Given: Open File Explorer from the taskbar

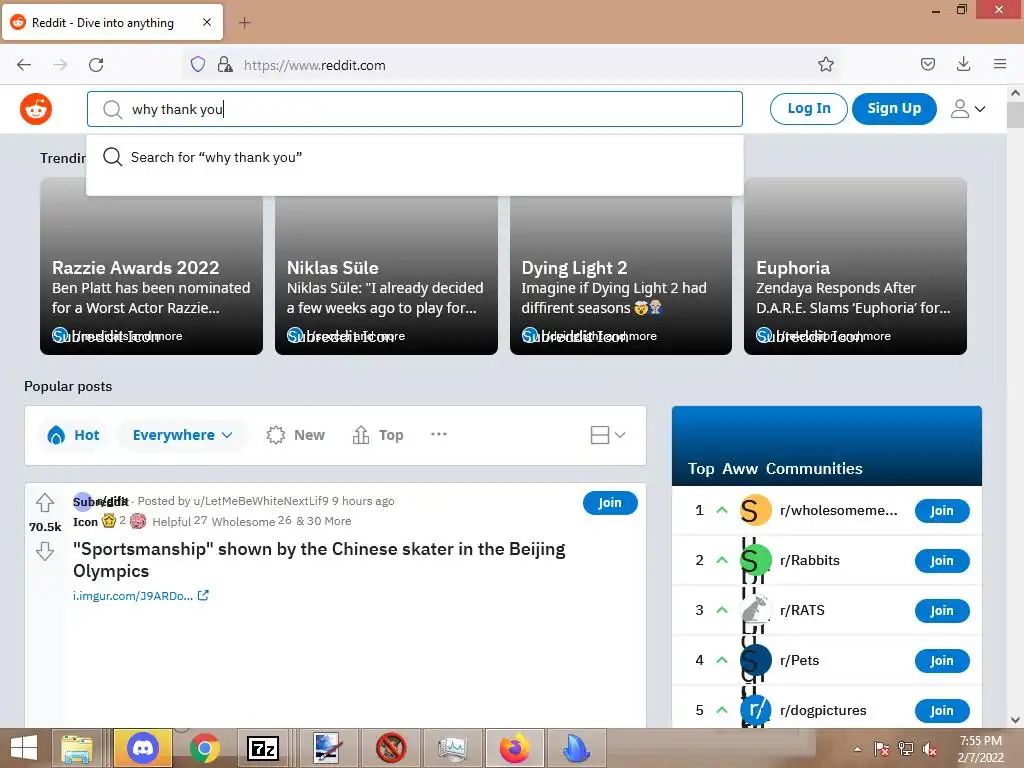Looking at the screenshot, I should tap(77, 748).
